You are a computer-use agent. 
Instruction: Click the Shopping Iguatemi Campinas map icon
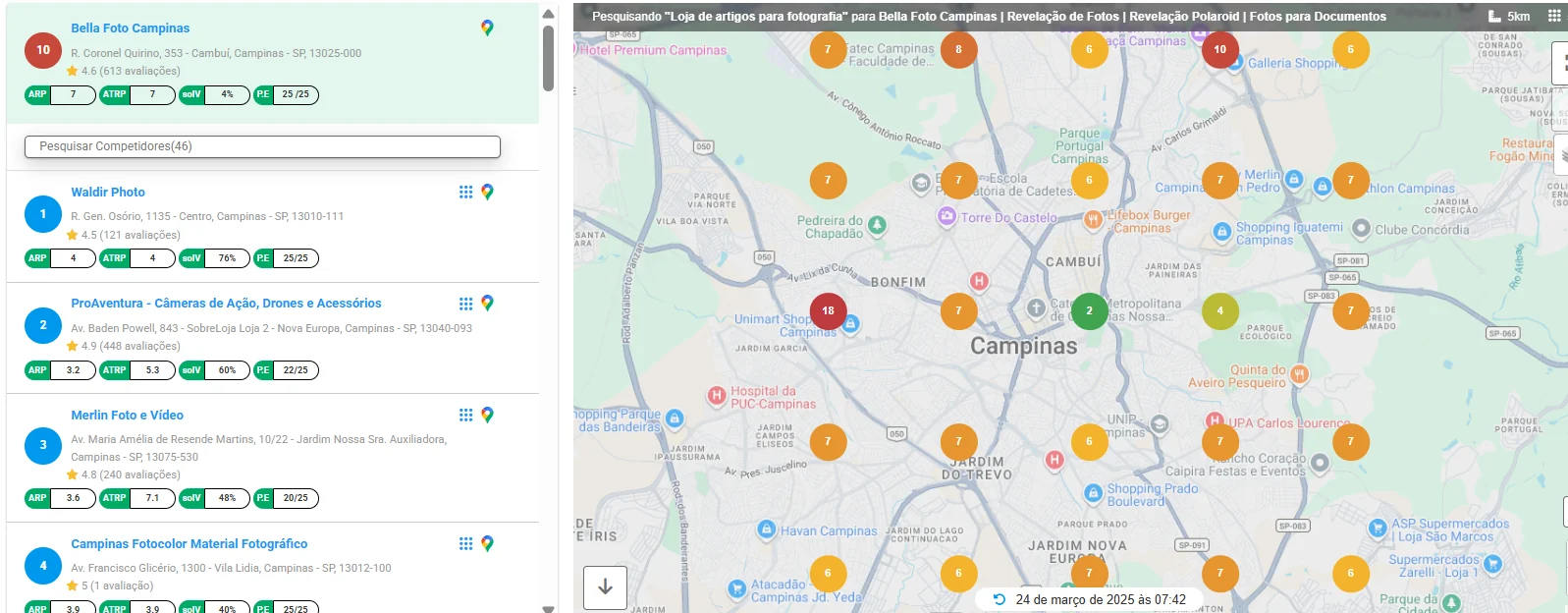(x=1222, y=232)
